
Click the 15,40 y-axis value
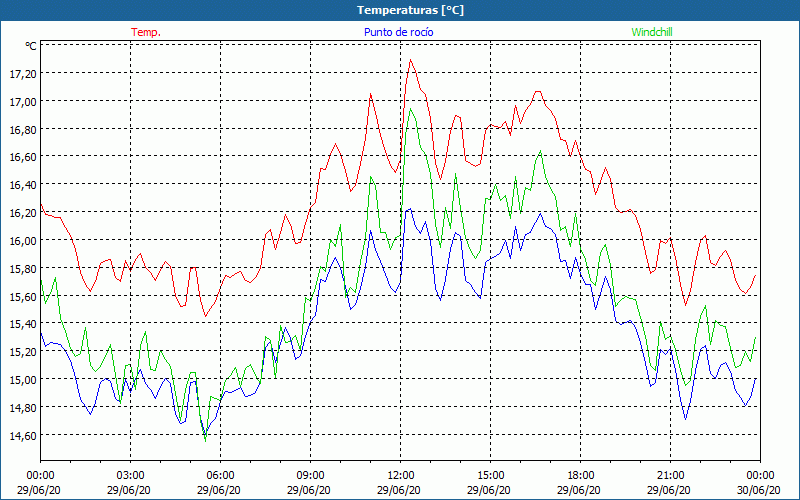point(23,324)
